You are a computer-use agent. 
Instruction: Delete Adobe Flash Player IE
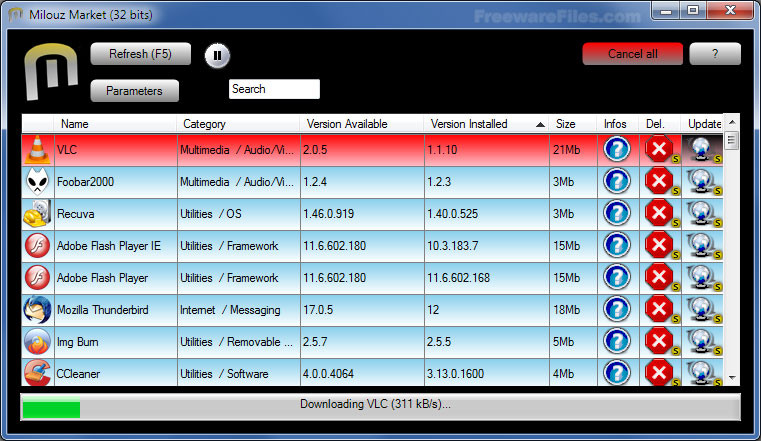tap(659, 245)
